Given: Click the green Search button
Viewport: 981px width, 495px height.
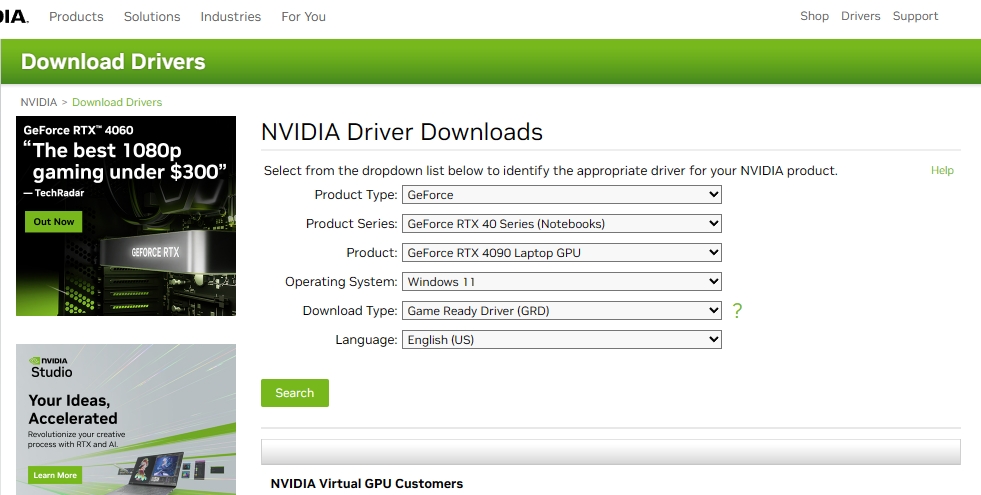Looking at the screenshot, I should tap(295, 393).
